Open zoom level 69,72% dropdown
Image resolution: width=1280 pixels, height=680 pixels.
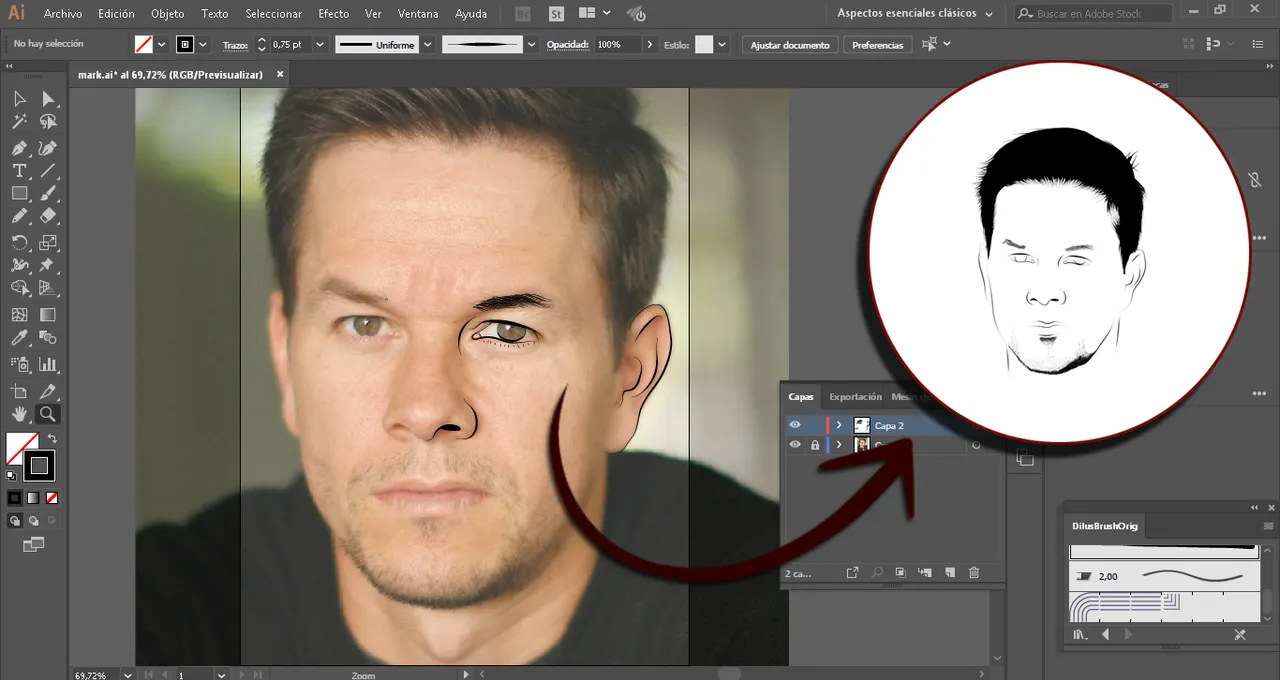tap(128, 675)
